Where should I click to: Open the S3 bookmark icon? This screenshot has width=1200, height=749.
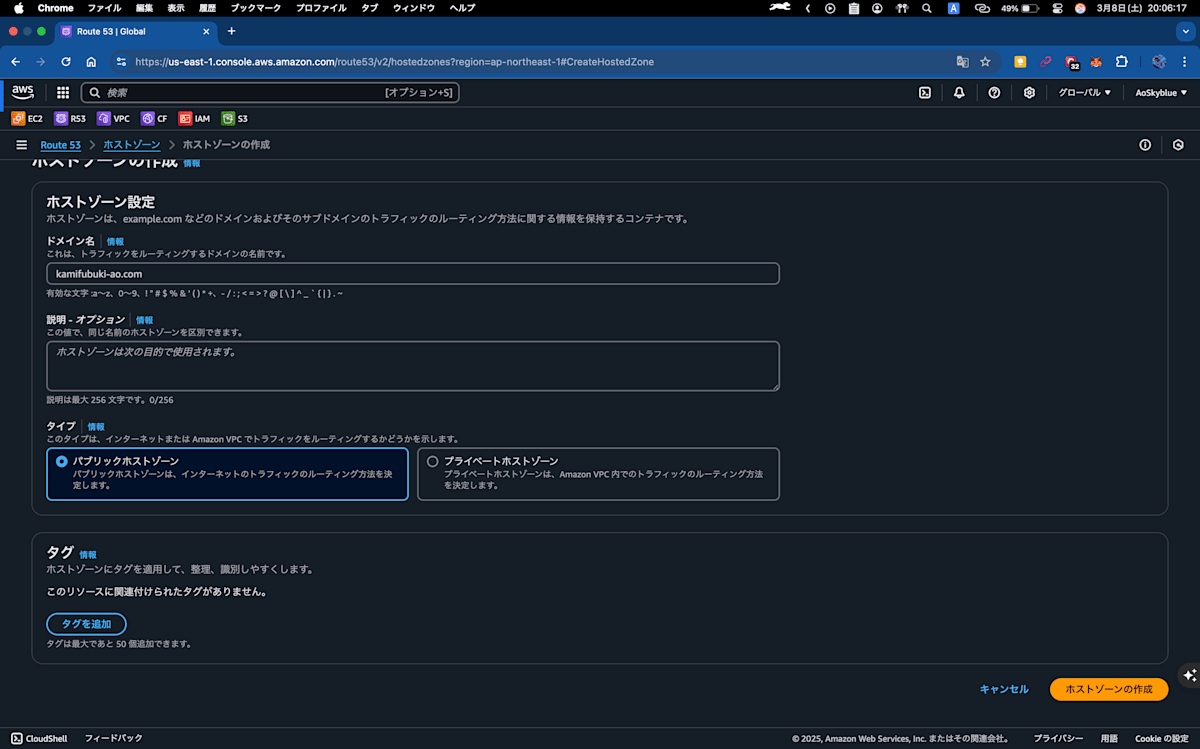[229, 118]
